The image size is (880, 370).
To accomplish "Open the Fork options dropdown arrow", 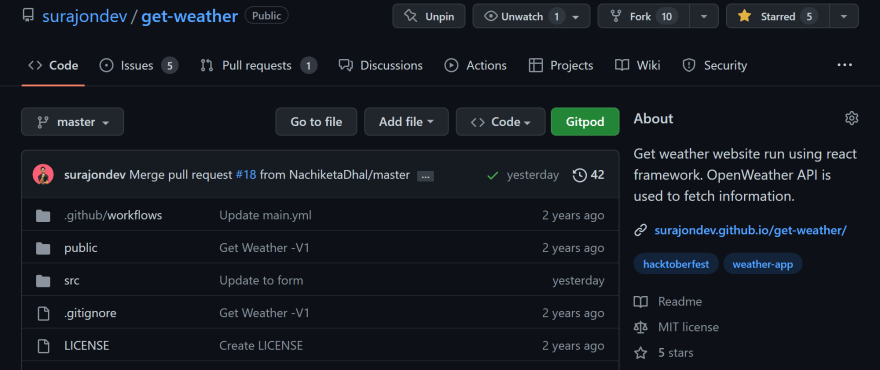I will (704, 17).
